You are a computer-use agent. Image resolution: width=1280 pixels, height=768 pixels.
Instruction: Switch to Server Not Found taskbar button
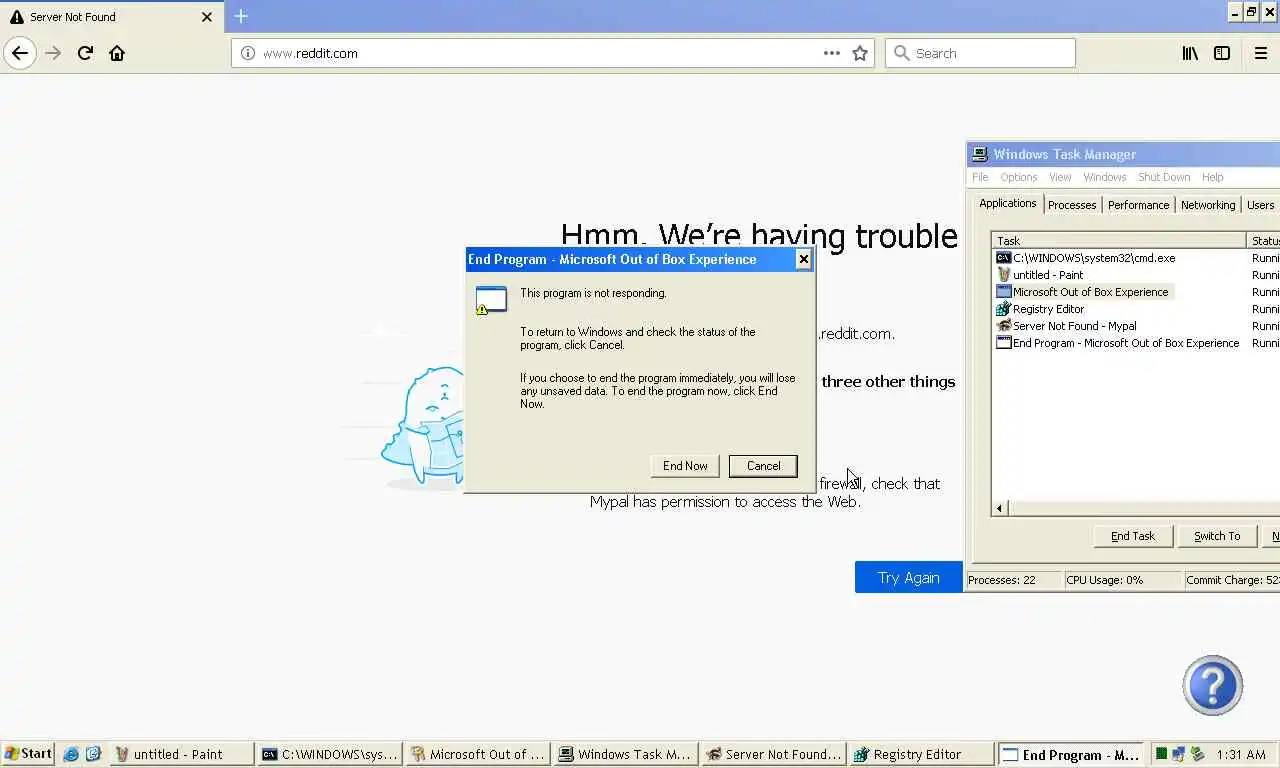coord(774,754)
